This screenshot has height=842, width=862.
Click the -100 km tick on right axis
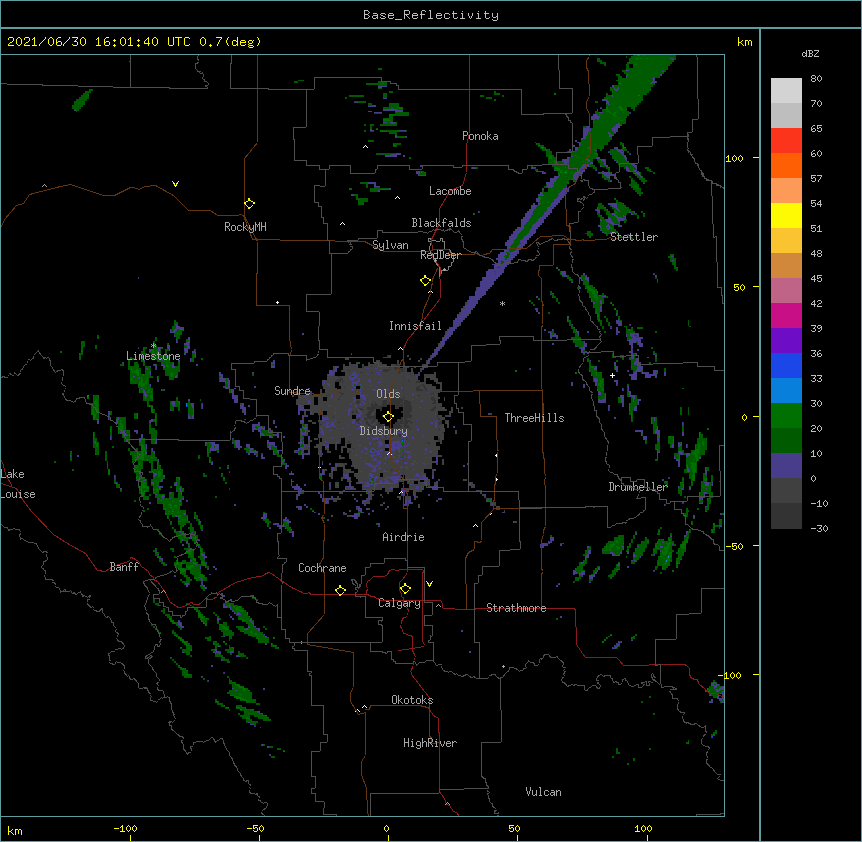tap(730, 675)
